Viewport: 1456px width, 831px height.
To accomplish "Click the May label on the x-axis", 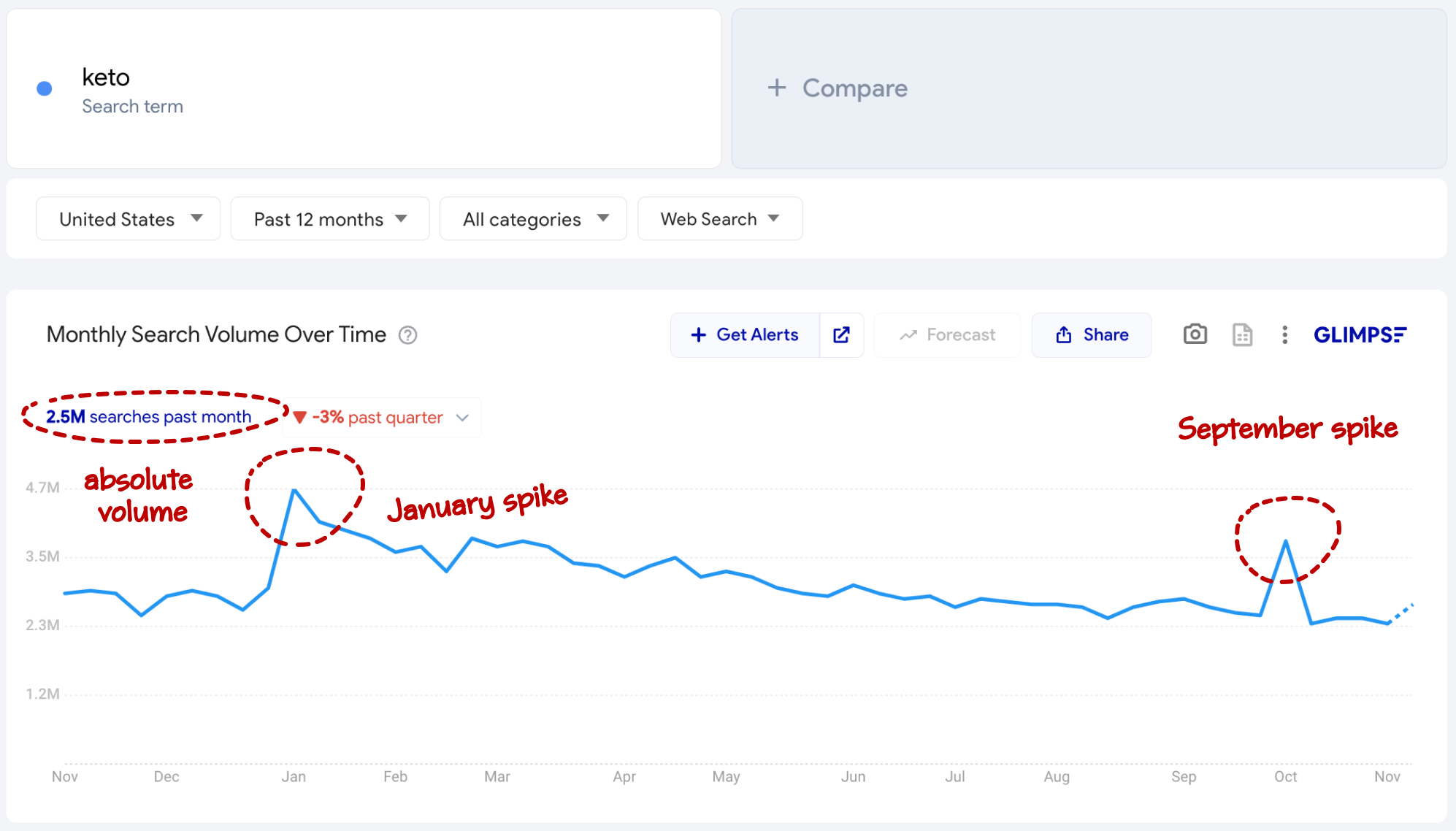I will tap(726, 777).
